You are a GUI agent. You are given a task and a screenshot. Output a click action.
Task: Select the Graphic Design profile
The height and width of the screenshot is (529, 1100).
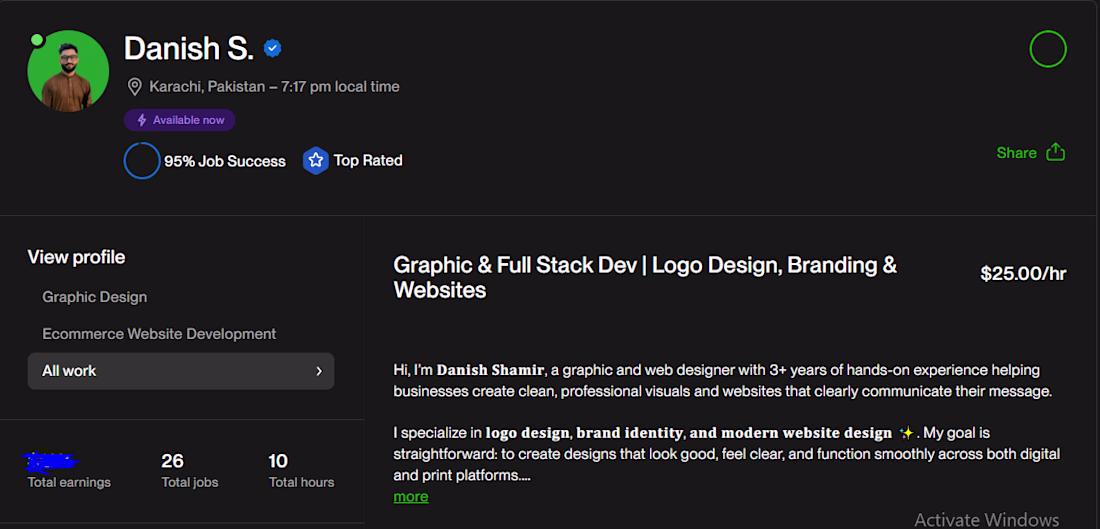point(95,297)
